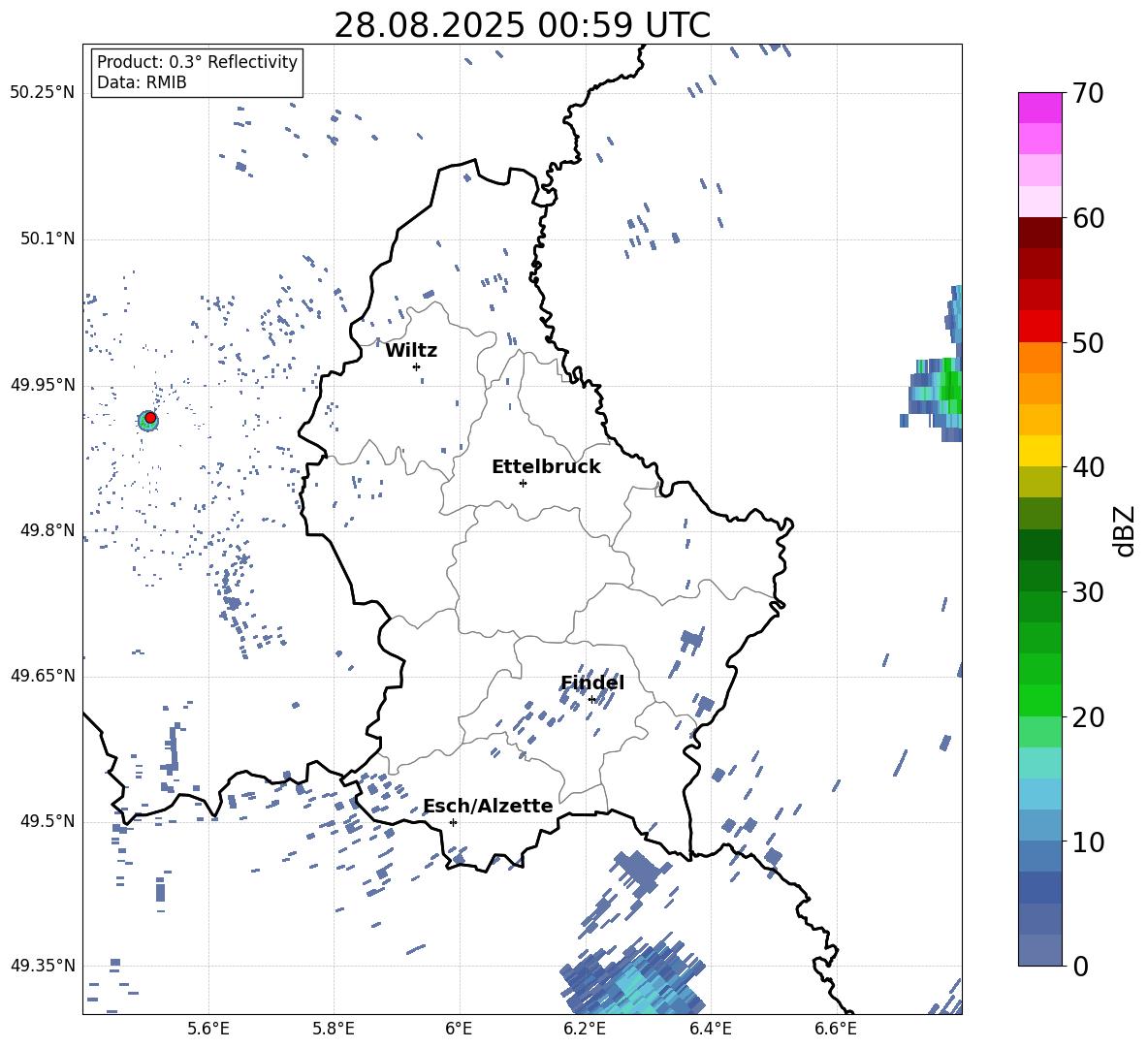Click the magenta top colorbar swatch
The width and height of the screenshot is (1148, 1048).
pos(1039,108)
